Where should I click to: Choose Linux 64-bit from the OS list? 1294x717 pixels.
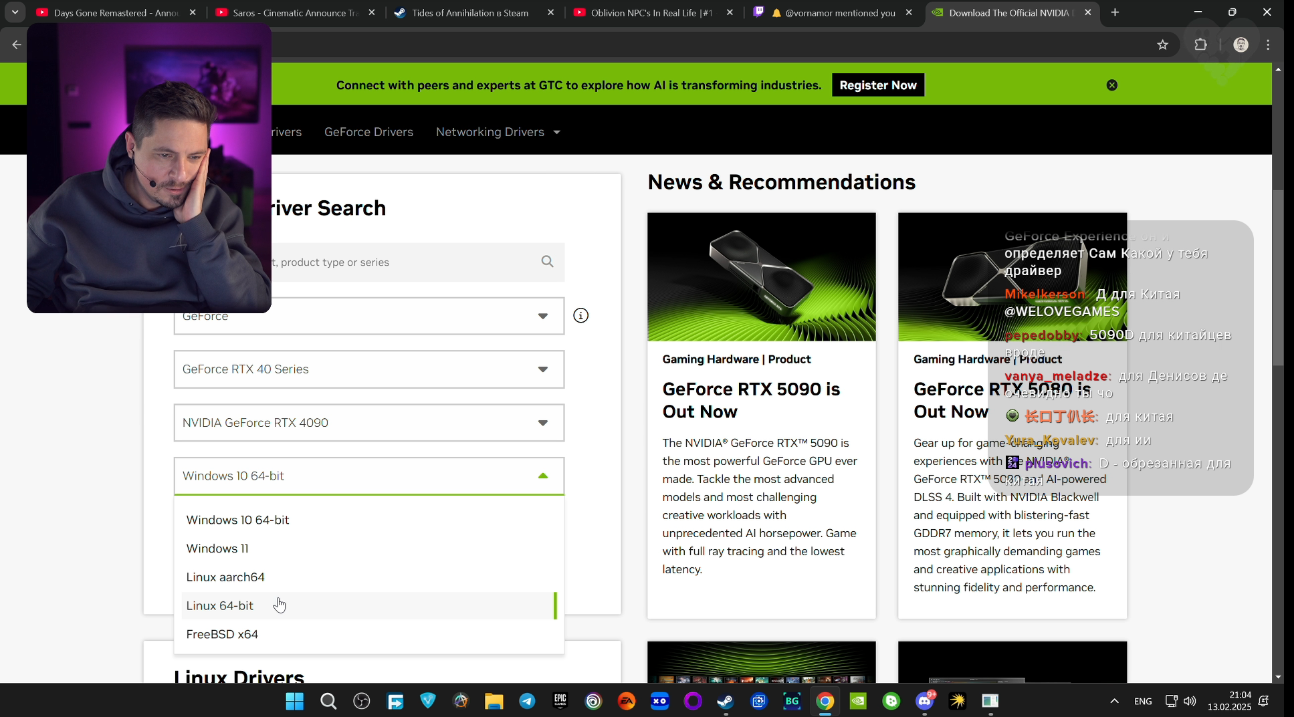369,606
